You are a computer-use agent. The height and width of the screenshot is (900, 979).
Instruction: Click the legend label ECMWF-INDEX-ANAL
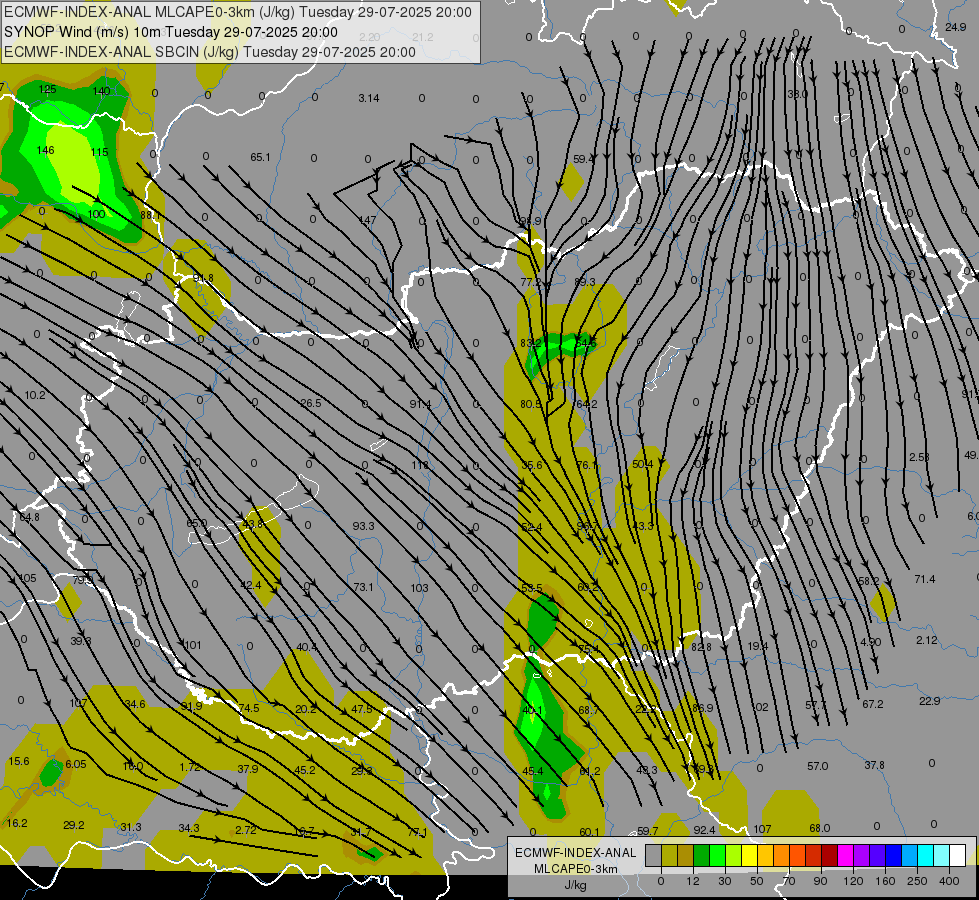[575, 853]
